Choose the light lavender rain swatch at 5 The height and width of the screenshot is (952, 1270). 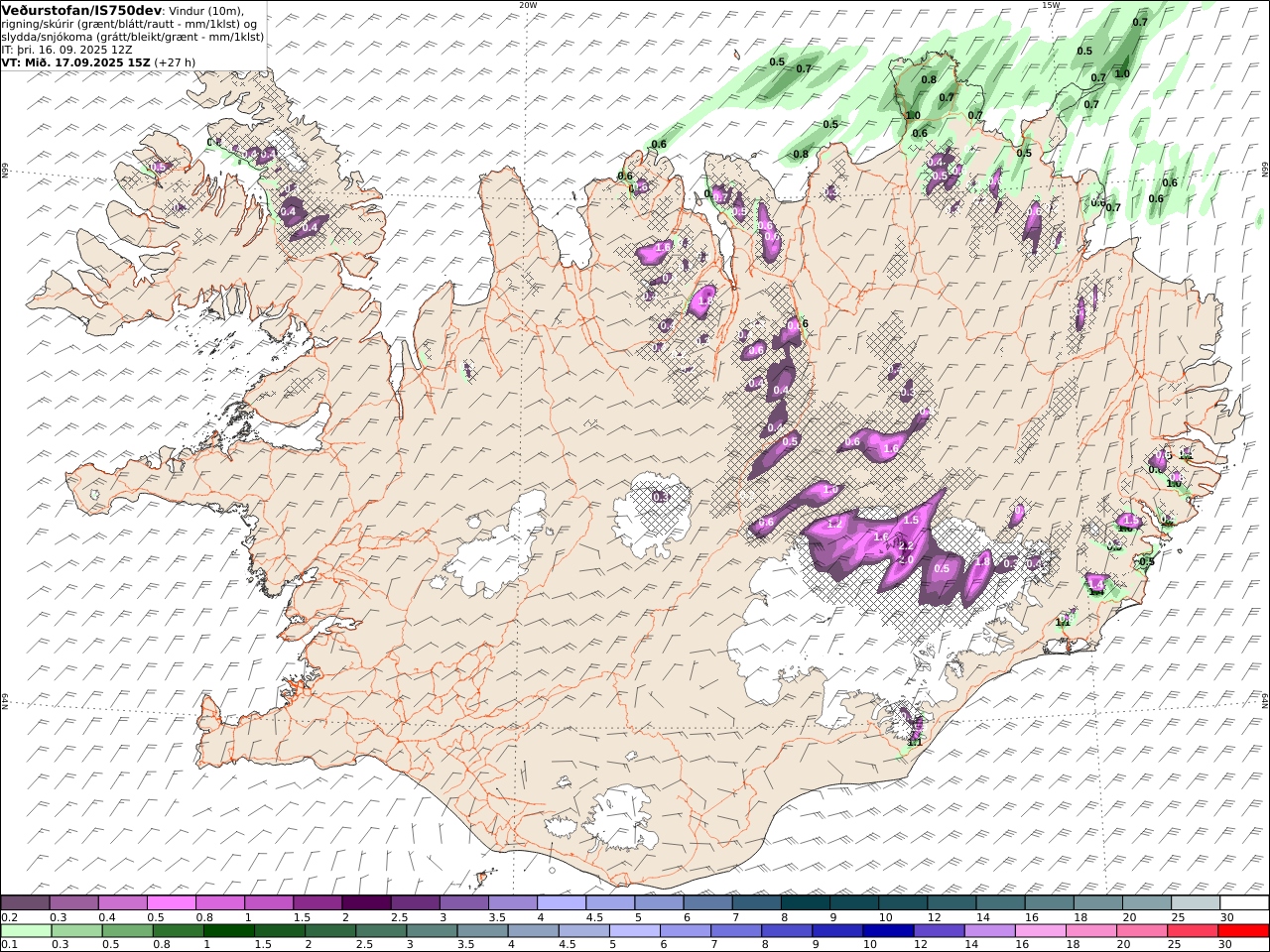click(x=634, y=931)
